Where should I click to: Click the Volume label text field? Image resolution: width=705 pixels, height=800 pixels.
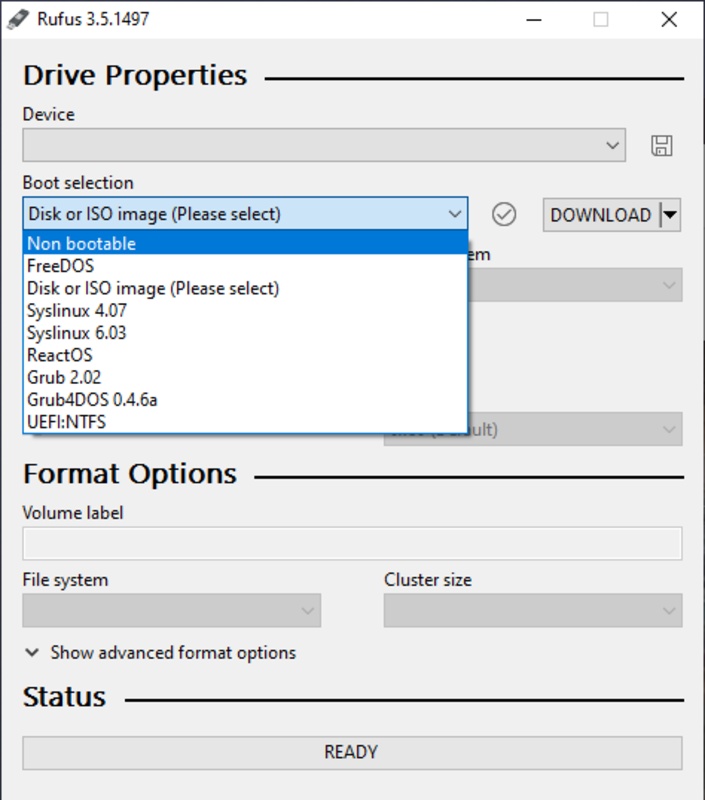352,544
